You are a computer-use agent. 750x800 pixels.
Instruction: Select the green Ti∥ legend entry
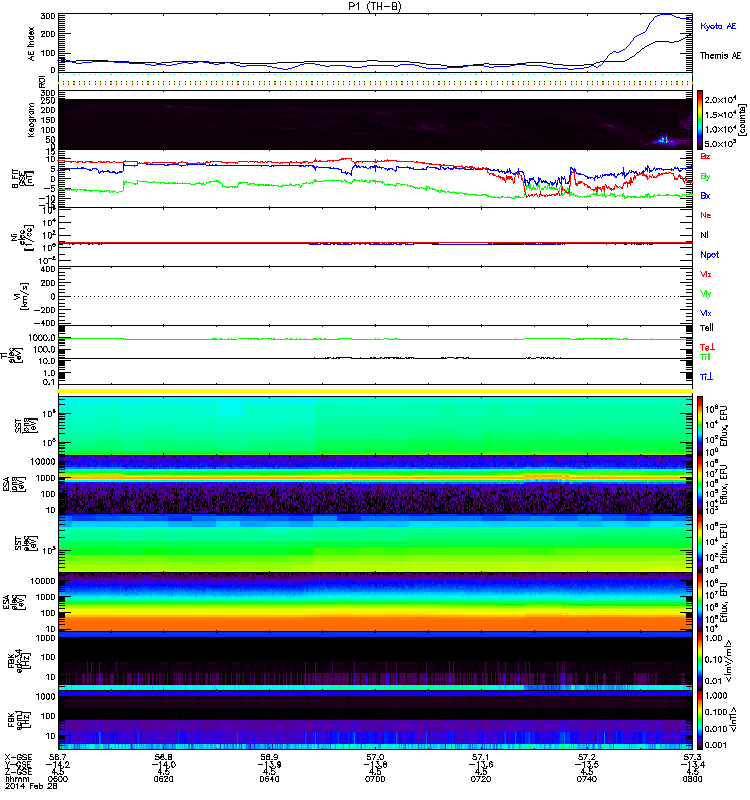[705, 357]
